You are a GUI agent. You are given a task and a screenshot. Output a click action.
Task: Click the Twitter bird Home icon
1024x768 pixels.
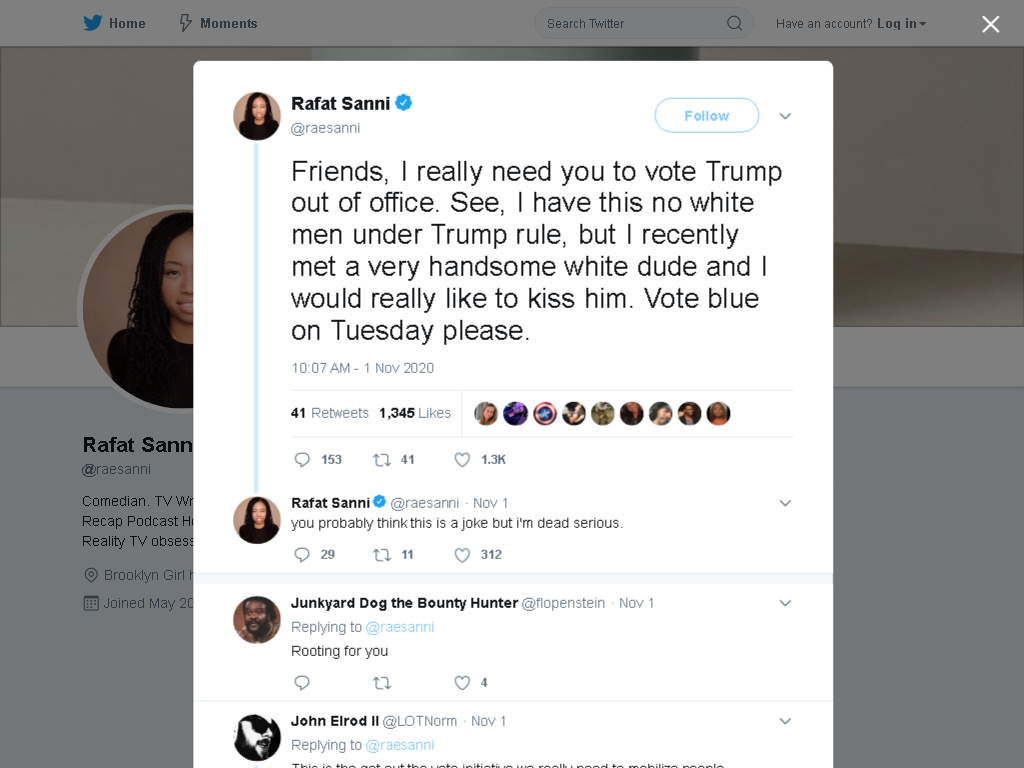coord(93,24)
